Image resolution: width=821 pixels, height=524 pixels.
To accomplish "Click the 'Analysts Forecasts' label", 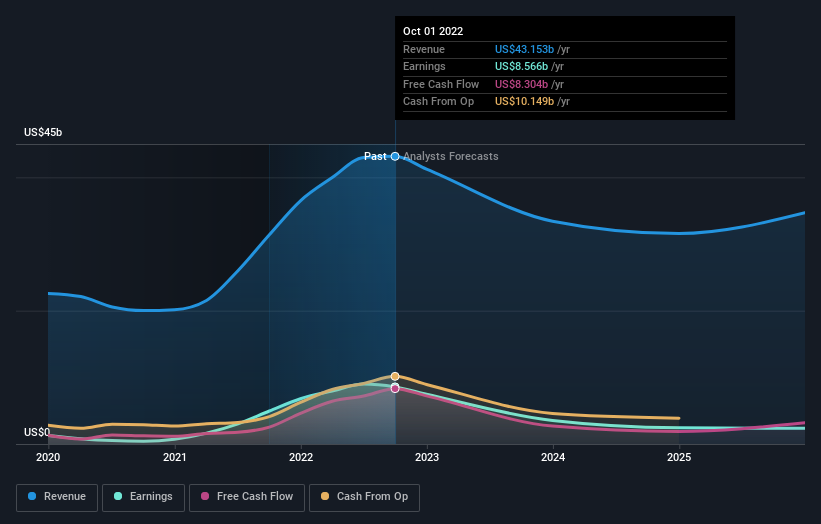I will (451, 156).
